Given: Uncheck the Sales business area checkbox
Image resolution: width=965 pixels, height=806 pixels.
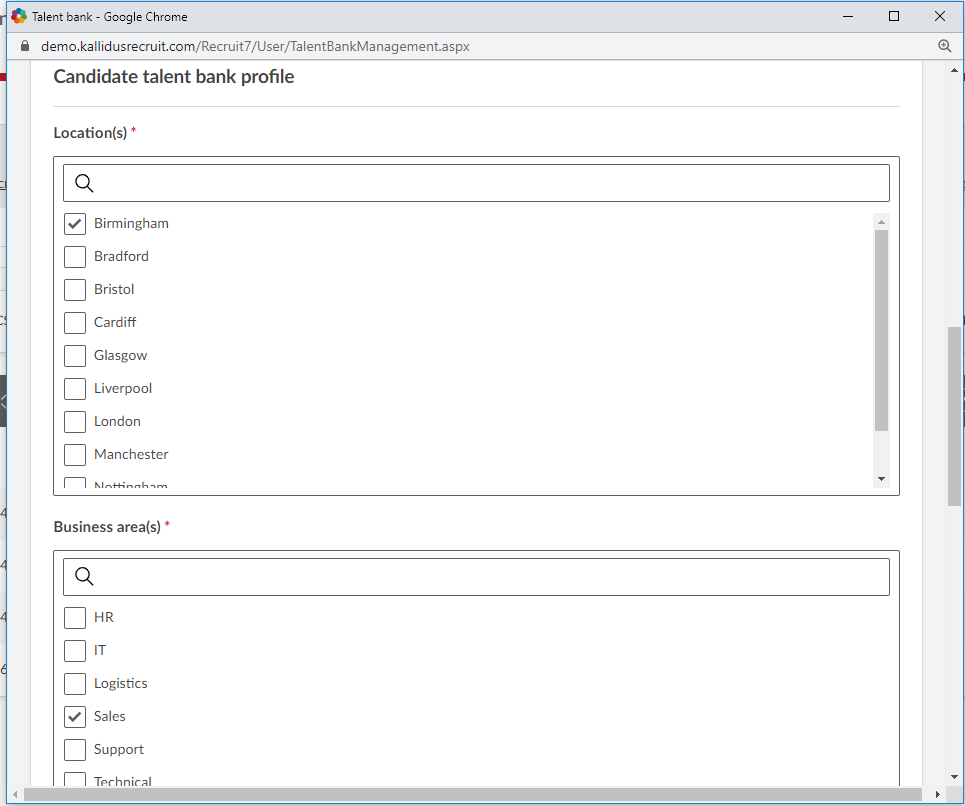Looking at the screenshot, I should [75, 717].
